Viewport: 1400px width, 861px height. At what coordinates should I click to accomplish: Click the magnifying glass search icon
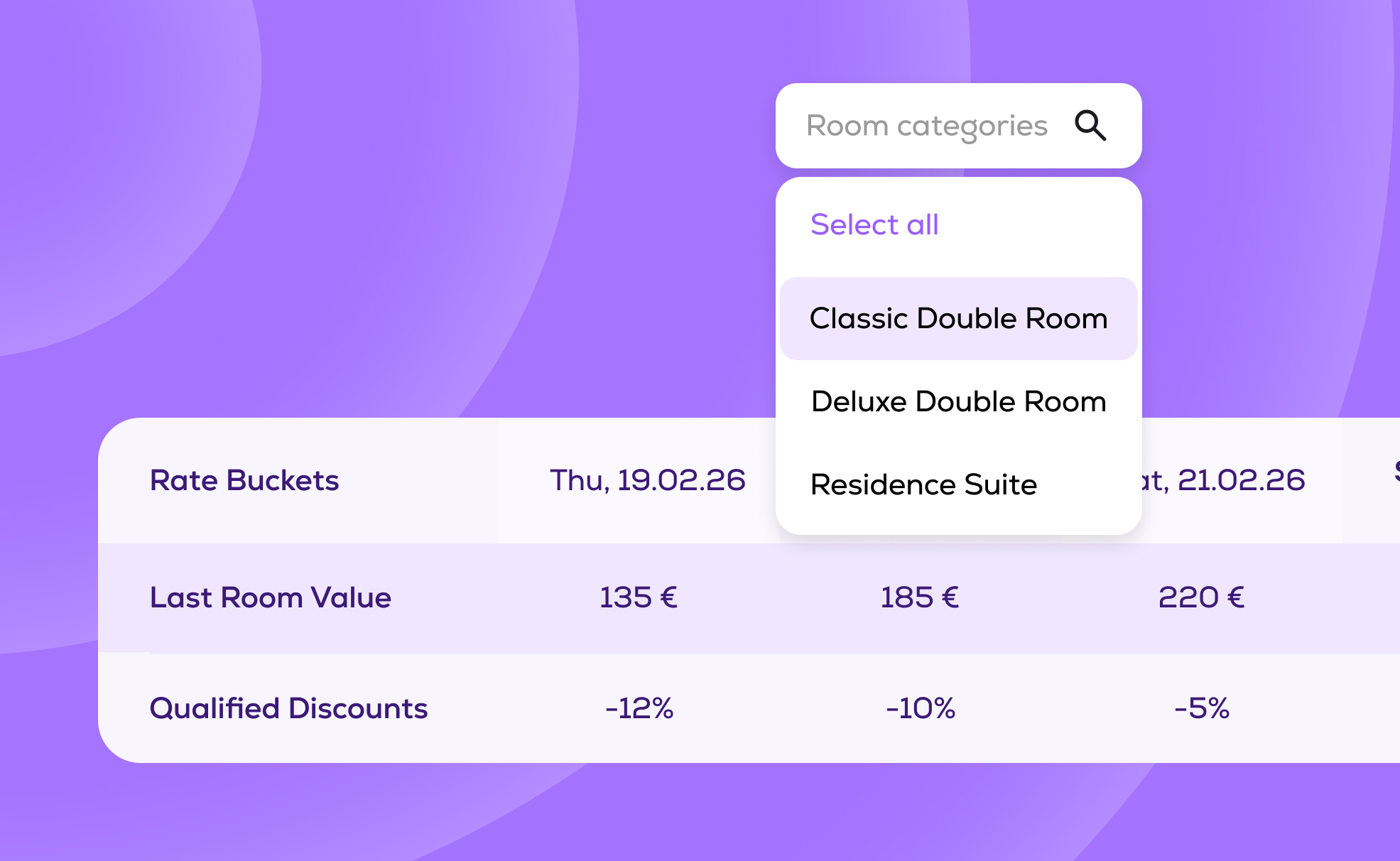[x=1090, y=126]
